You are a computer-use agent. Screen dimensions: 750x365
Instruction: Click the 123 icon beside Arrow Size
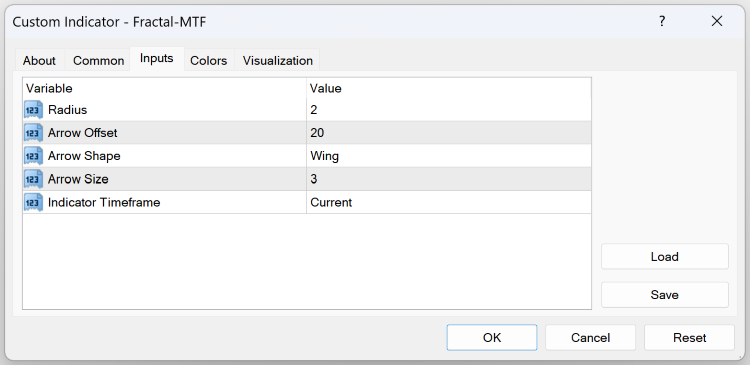click(x=33, y=179)
